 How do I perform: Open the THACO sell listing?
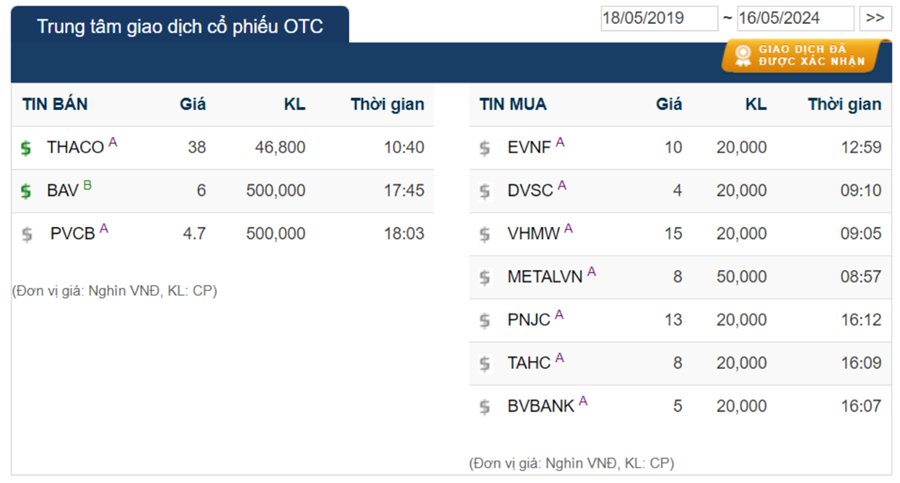coord(75,148)
